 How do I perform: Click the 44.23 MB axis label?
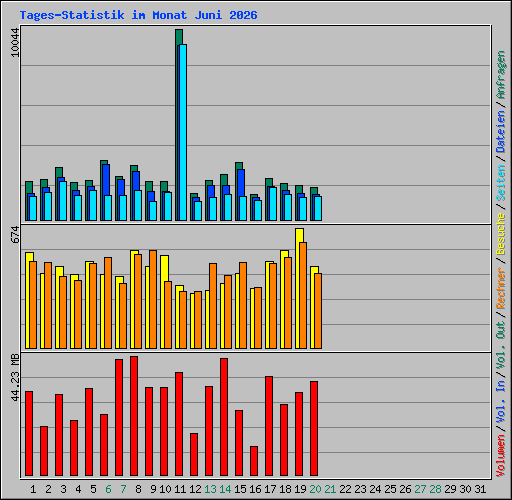point(15,377)
